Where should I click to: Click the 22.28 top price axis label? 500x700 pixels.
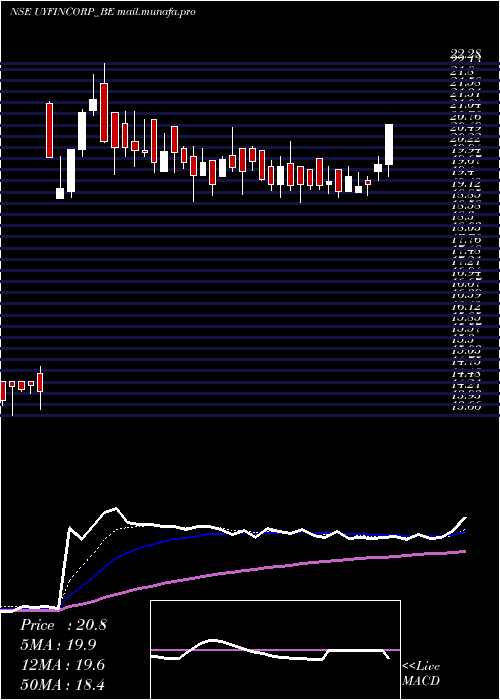[466, 54]
